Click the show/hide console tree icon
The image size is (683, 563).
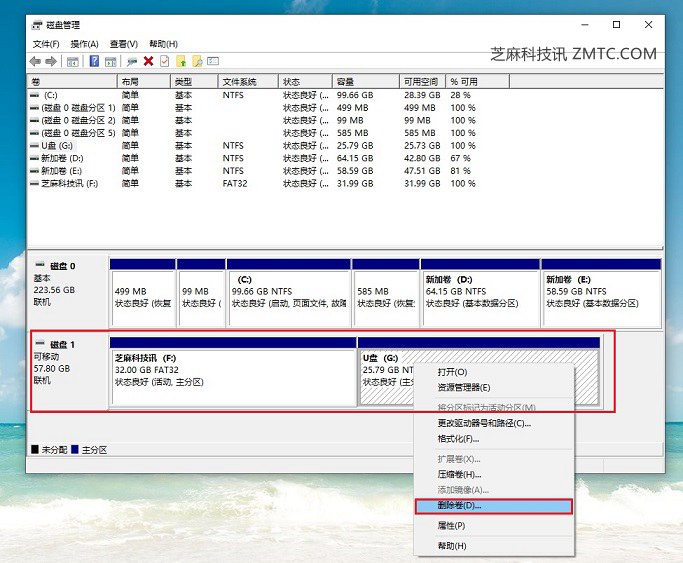72,62
